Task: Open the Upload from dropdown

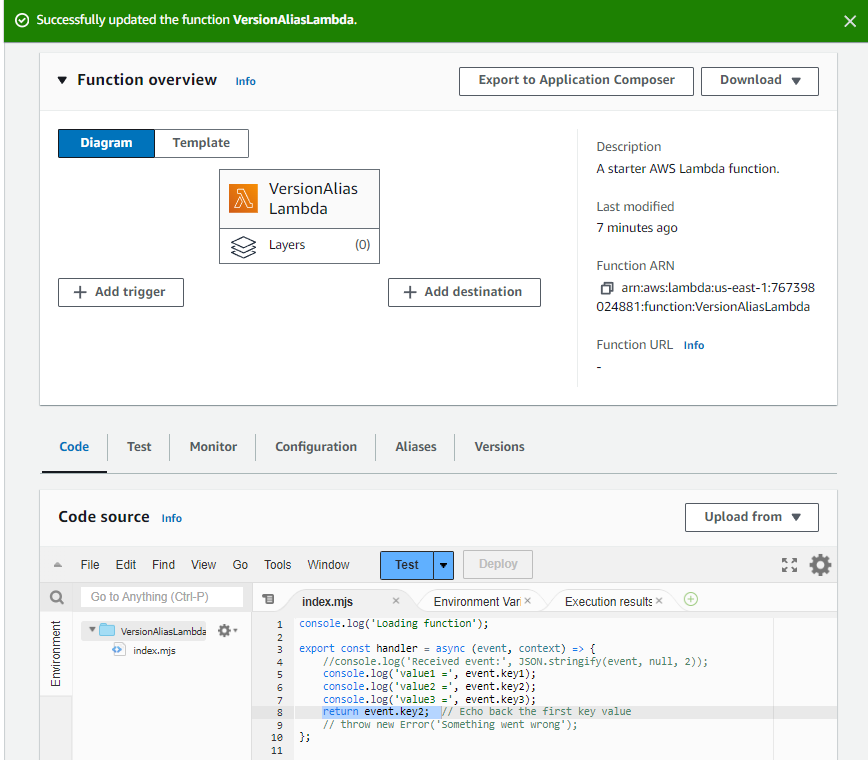Action: click(751, 517)
